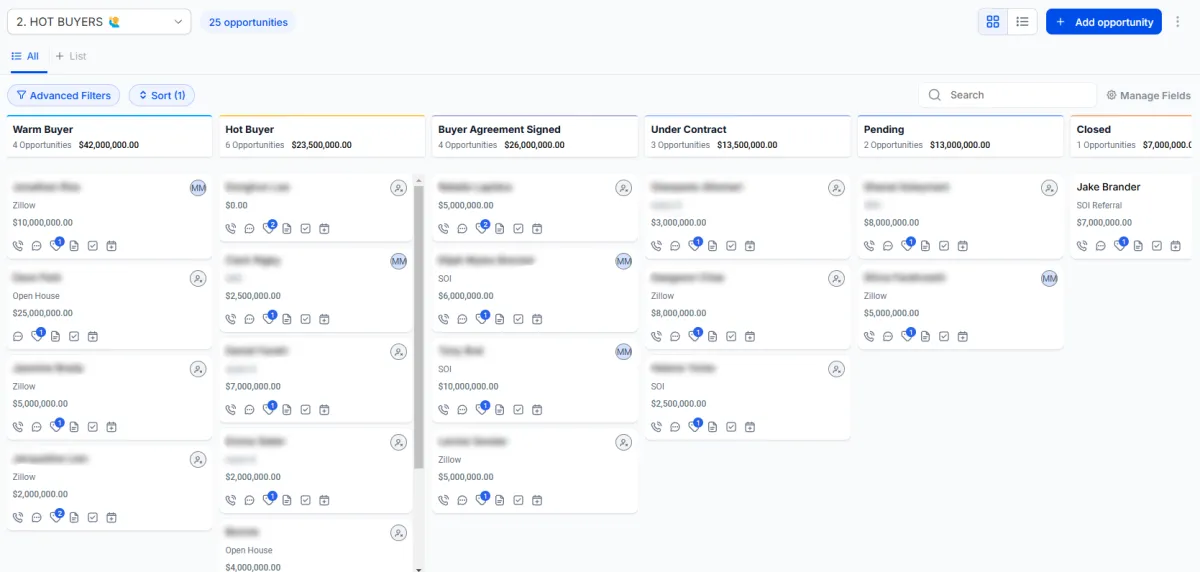
Task: Open notes on Hot Buyer $2,500,000.00 card
Action: point(287,319)
